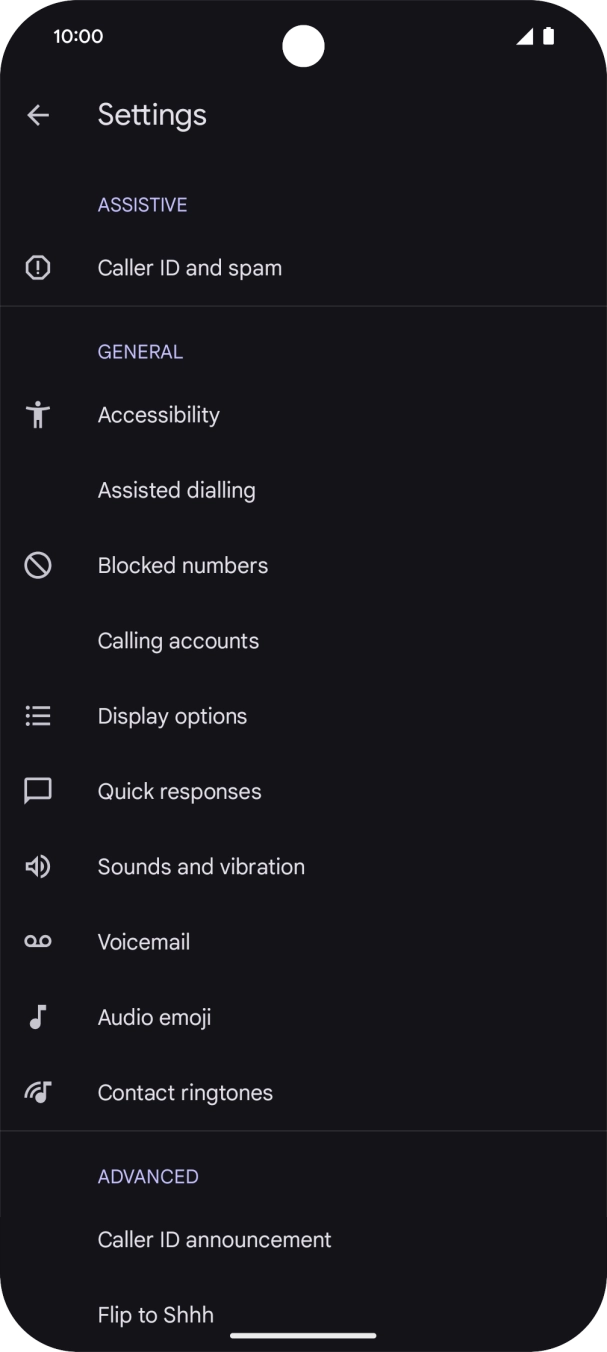Screen dimensions: 607x1352
Task: Click the Caller ID and spam alert icon
Action: click(x=37, y=267)
